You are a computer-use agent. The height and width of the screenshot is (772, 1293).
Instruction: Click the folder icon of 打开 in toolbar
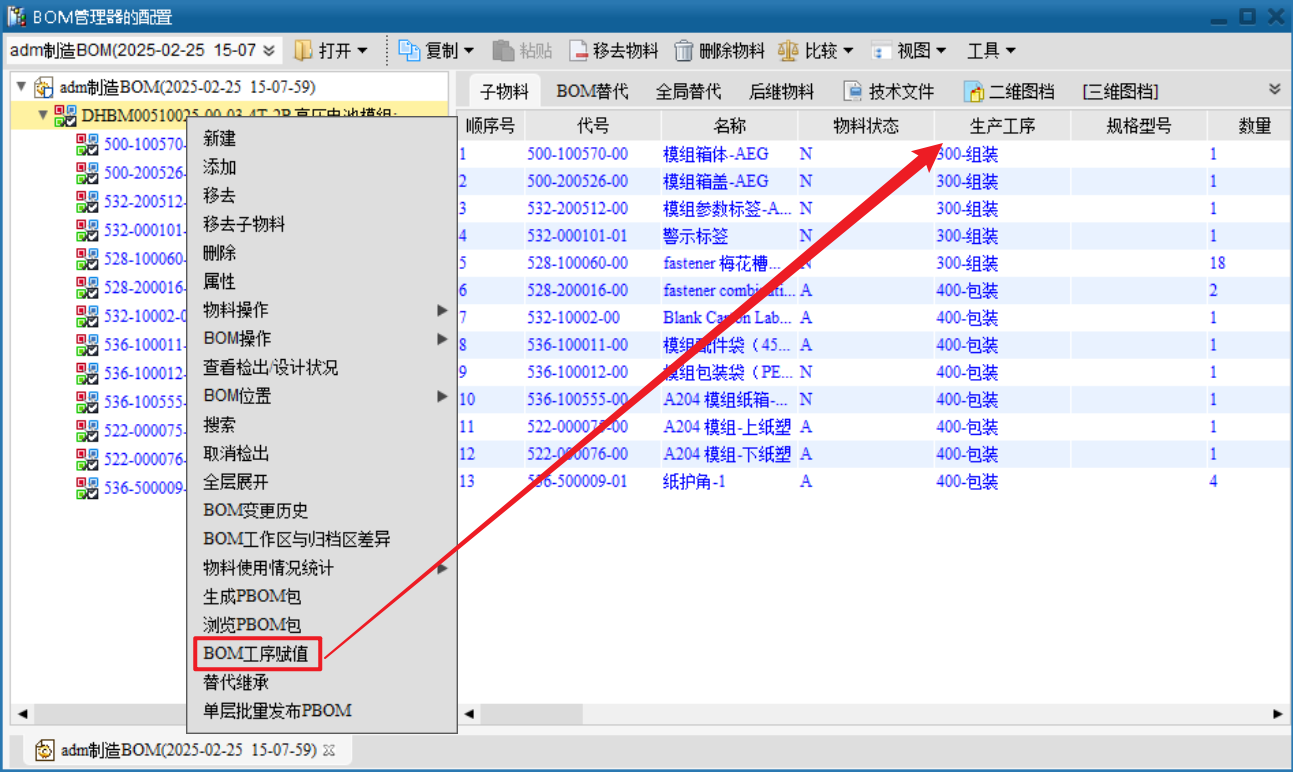(x=303, y=50)
